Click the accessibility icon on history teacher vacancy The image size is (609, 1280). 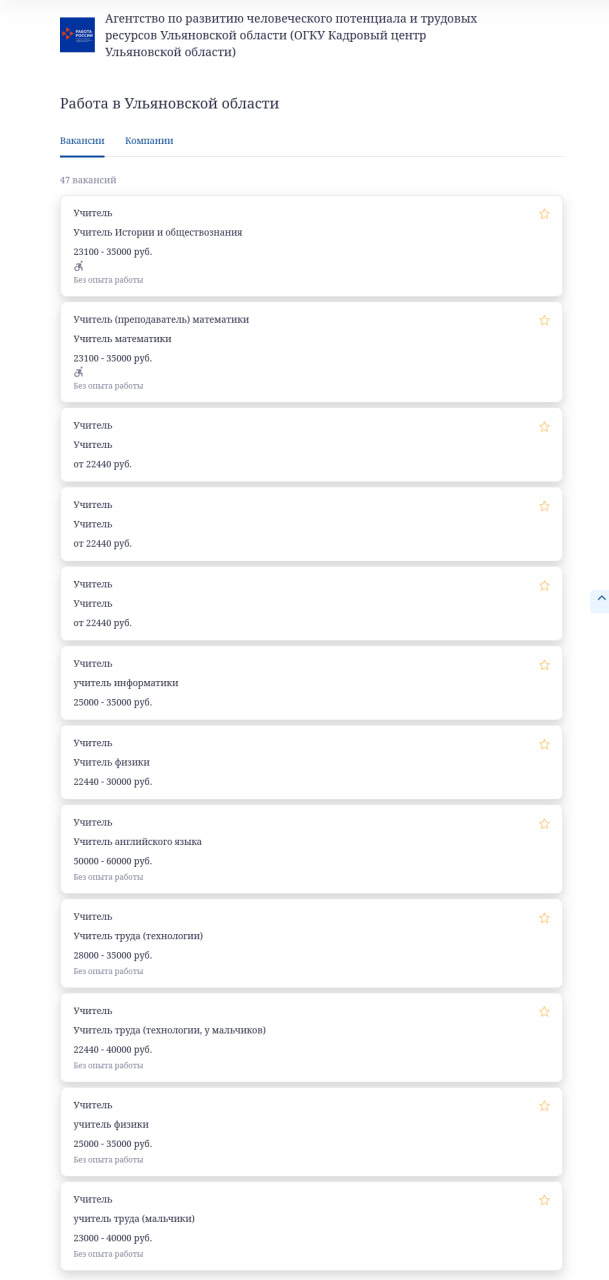(x=79, y=266)
